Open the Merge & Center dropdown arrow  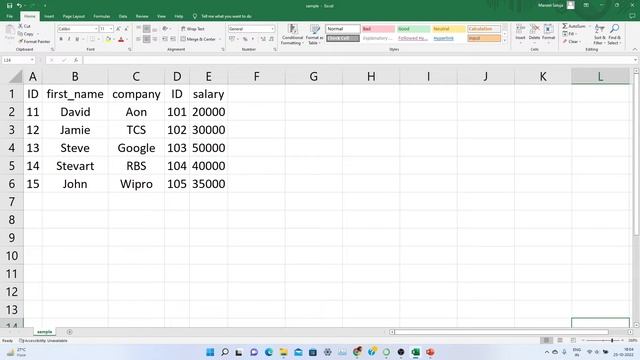(x=220, y=39)
